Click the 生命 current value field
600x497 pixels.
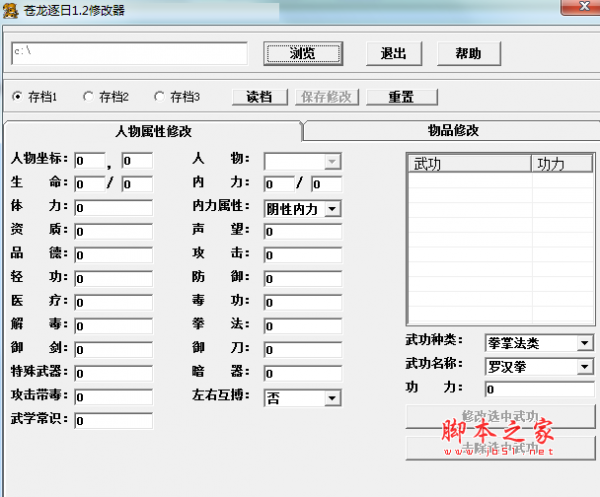click(90, 184)
